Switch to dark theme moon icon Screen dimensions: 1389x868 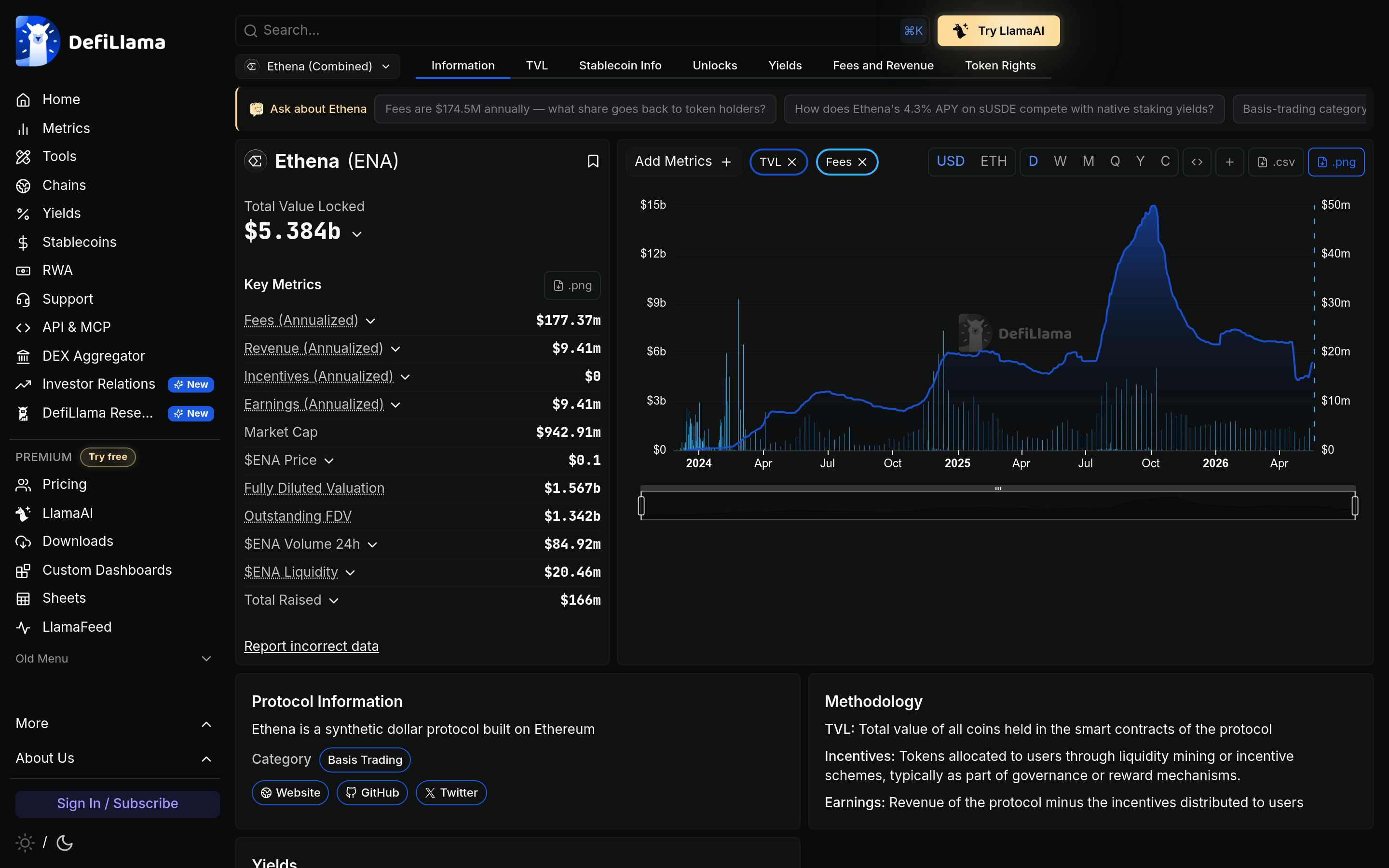coord(65,843)
